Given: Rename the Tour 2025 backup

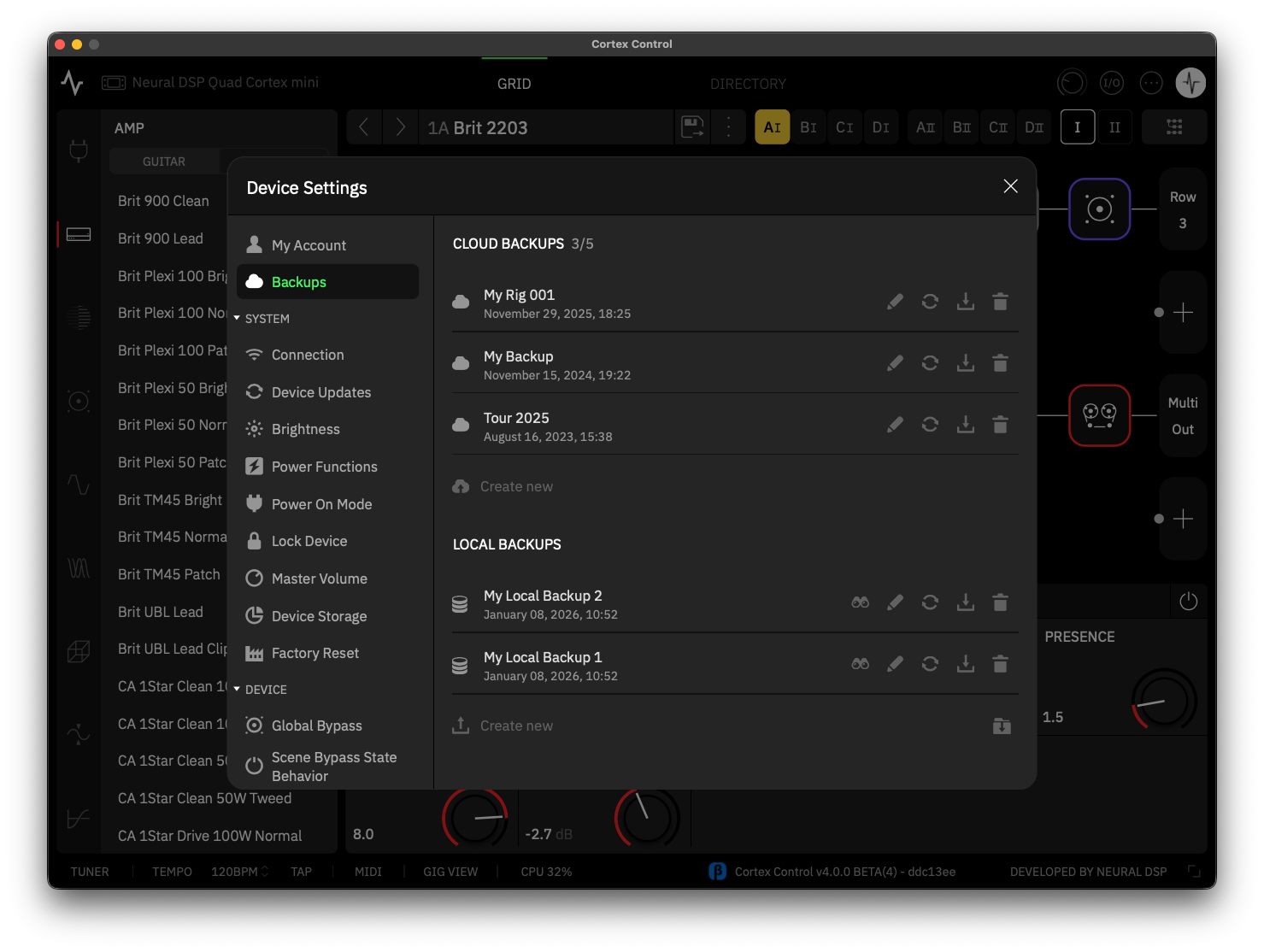Looking at the screenshot, I should [x=895, y=425].
